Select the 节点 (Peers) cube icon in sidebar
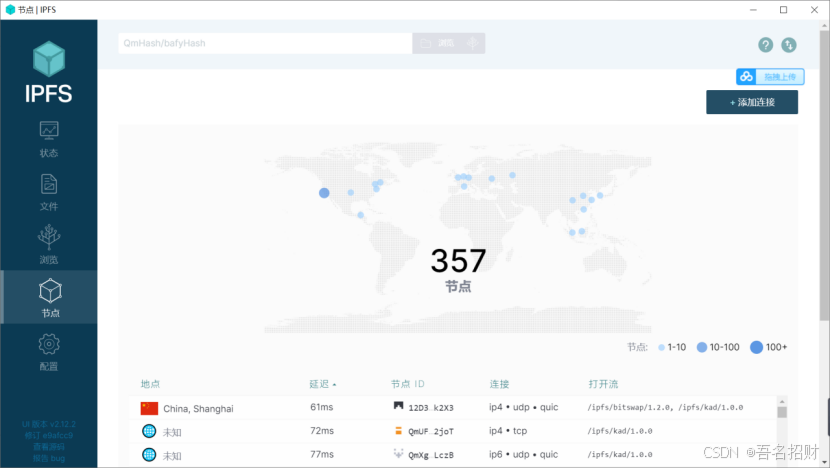This screenshot has width=831, height=468. pyautogui.click(x=50, y=290)
